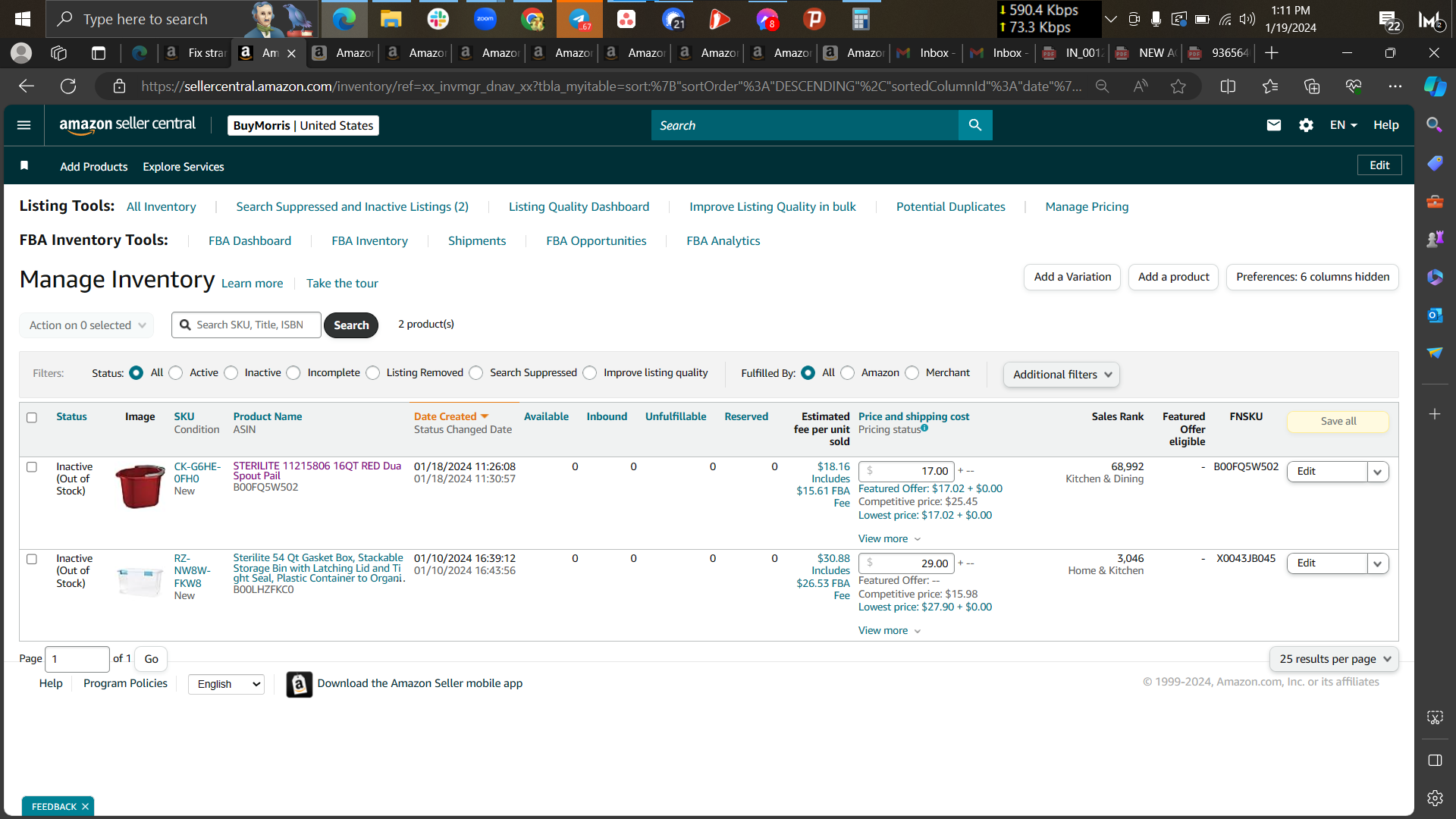Select the Active status filter
This screenshot has width=1456, height=819.
click(176, 373)
